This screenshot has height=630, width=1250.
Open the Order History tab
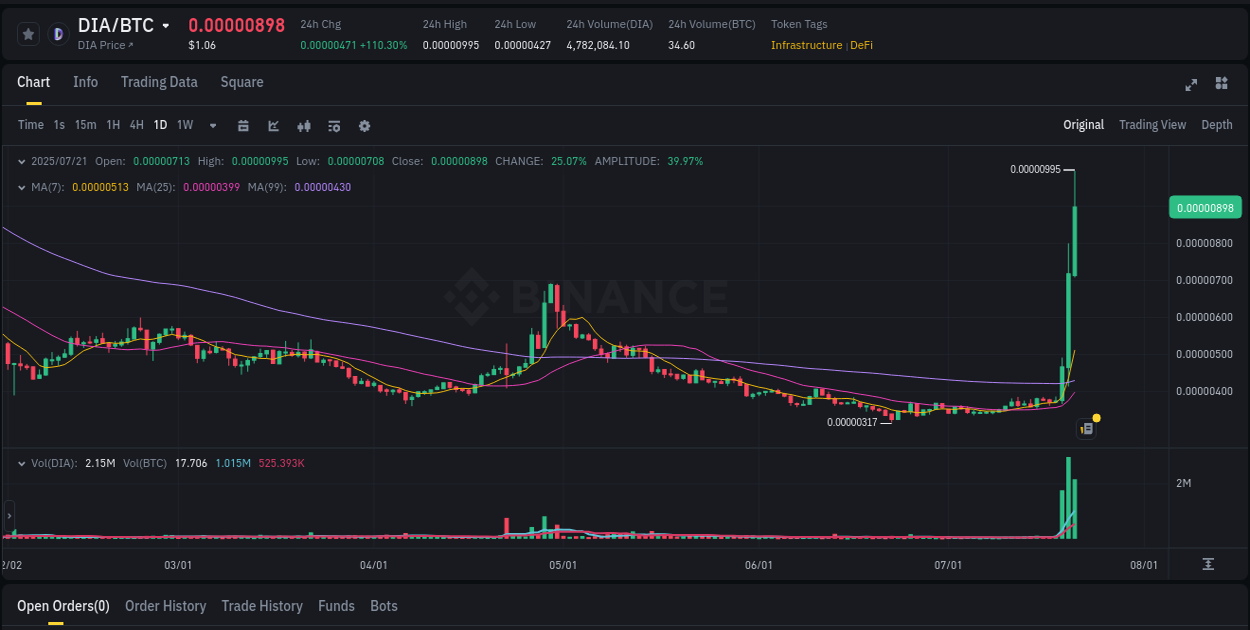(165, 606)
